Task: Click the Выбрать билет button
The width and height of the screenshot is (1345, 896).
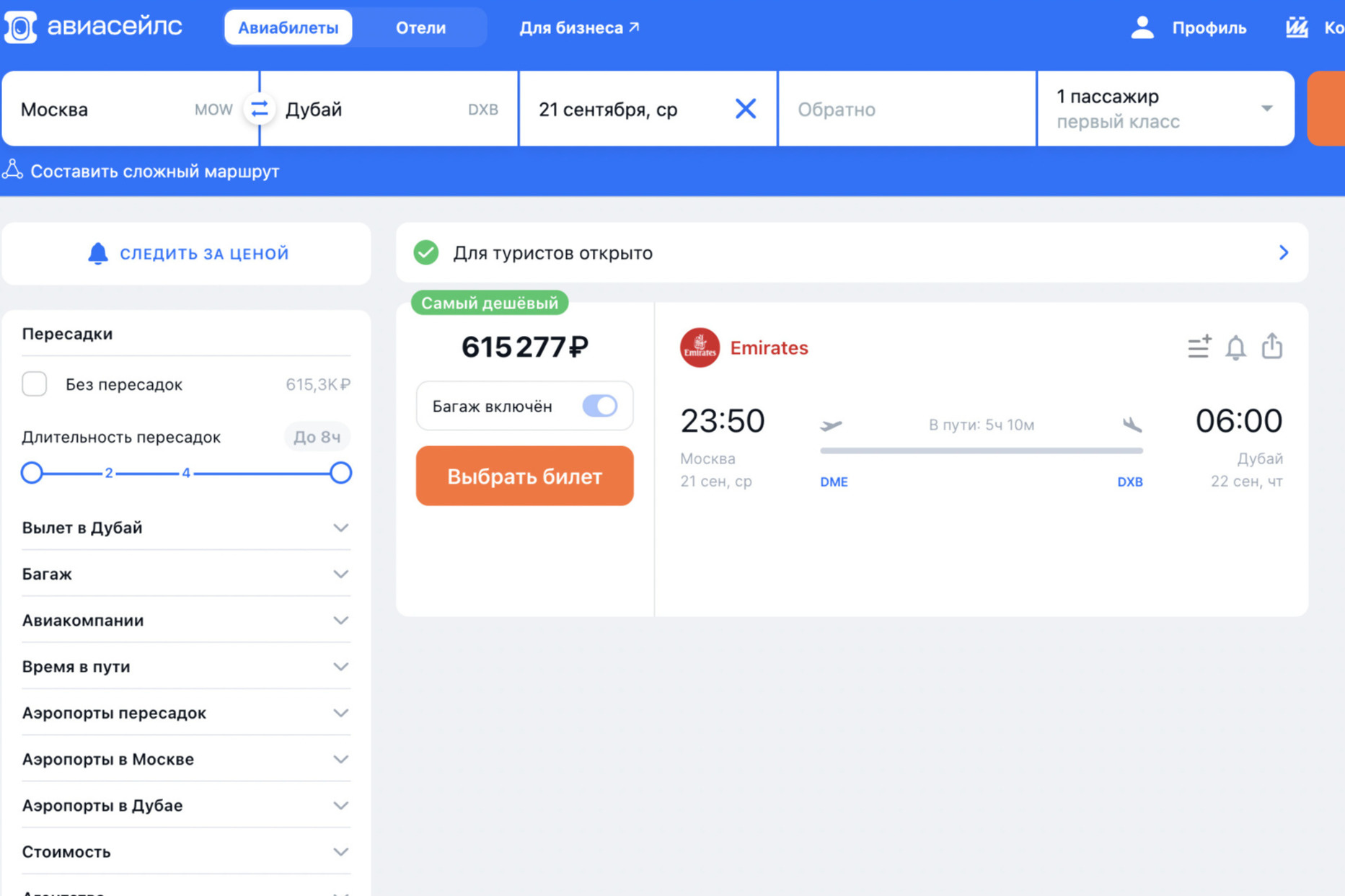Action: (524, 476)
